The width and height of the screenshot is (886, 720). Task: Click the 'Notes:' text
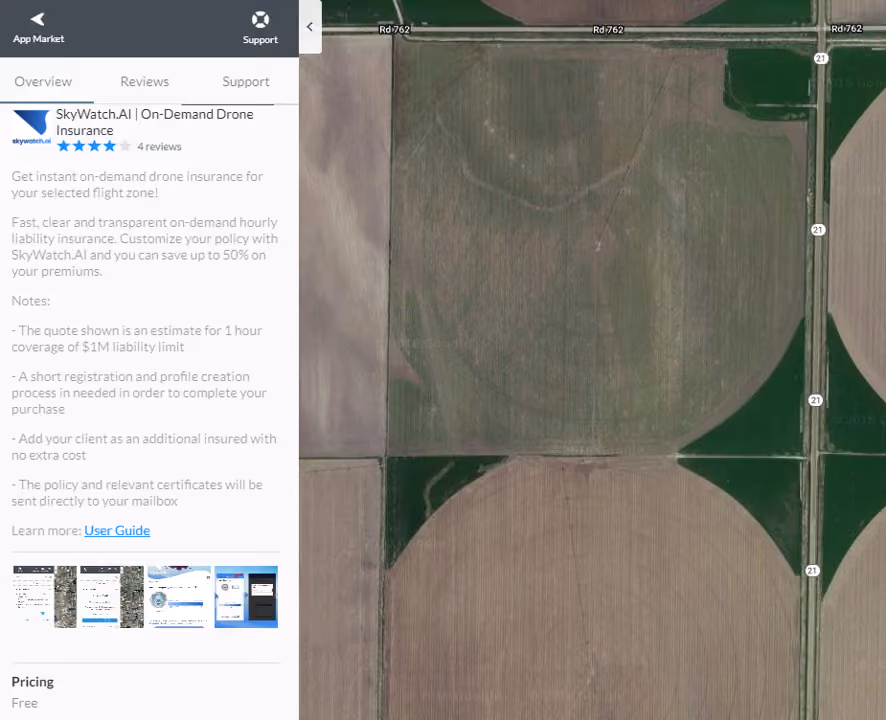[x=31, y=301]
